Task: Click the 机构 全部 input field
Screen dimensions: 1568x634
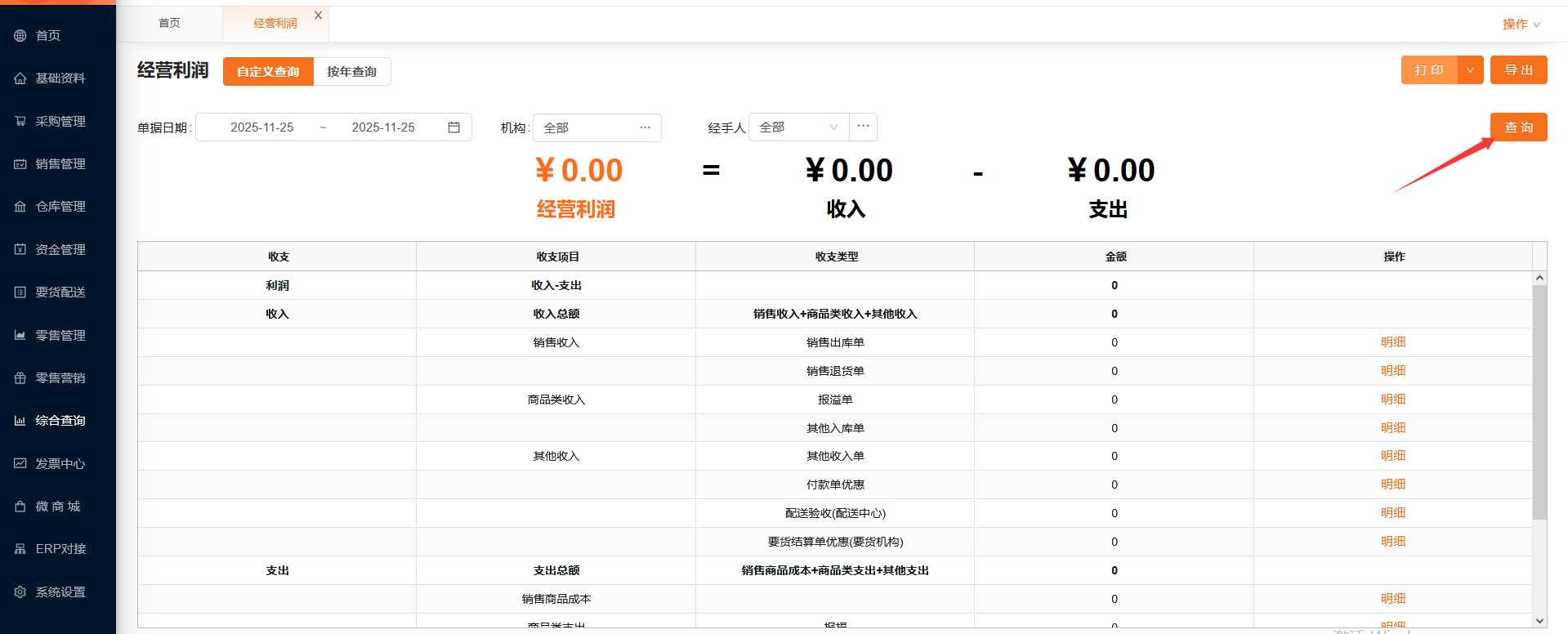Action: click(x=596, y=127)
